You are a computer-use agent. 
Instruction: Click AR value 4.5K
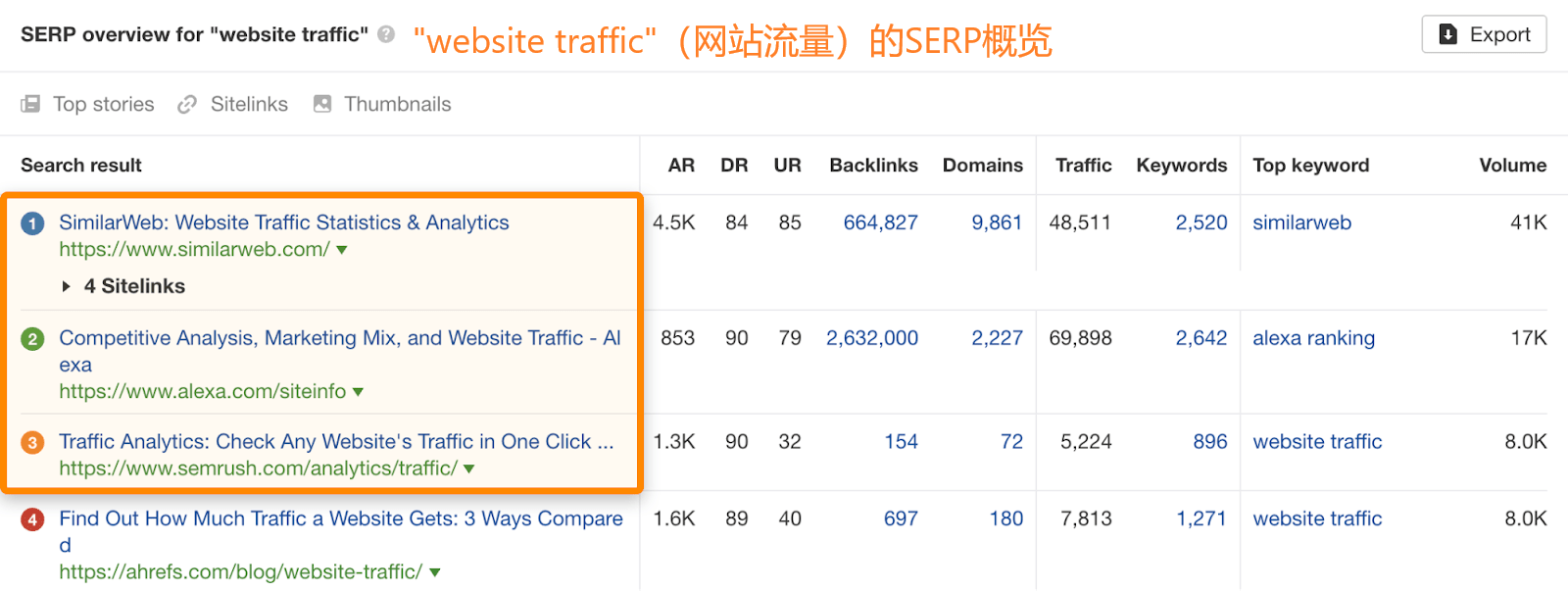click(674, 222)
